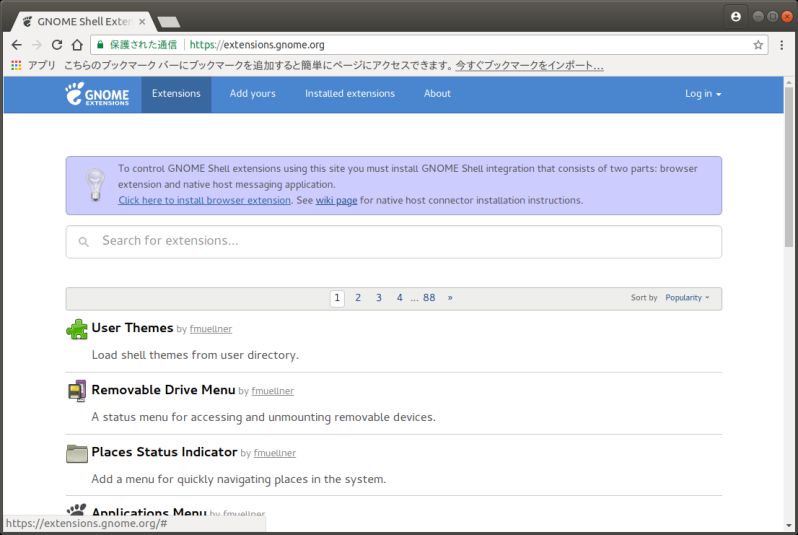This screenshot has width=798, height=535.
Task: Click the lightbulb info icon
Action: click(95, 185)
